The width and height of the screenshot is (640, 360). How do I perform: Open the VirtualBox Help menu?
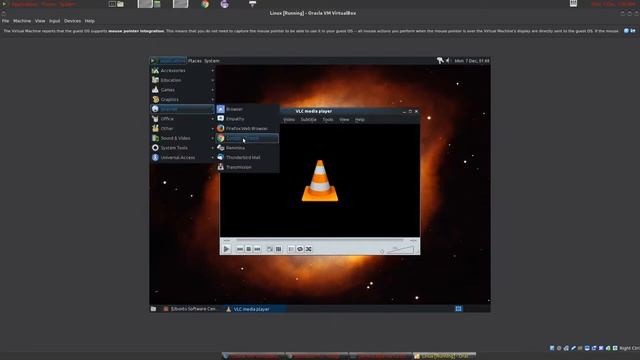[89, 21]
